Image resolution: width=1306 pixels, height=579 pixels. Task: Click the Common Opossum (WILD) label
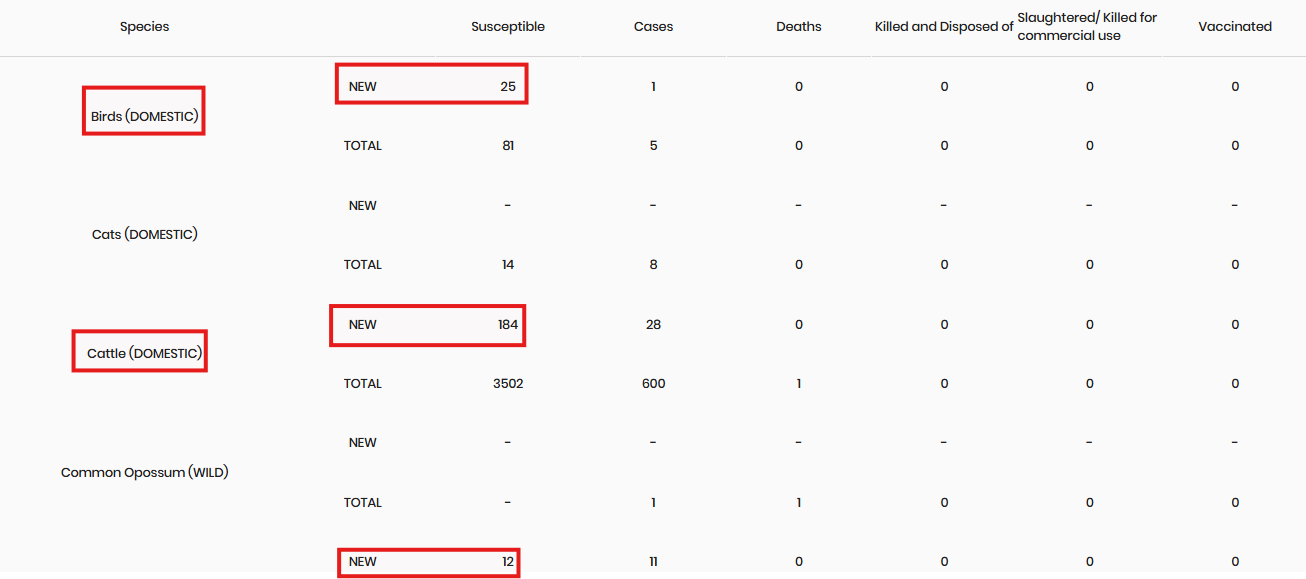[144, 472]
